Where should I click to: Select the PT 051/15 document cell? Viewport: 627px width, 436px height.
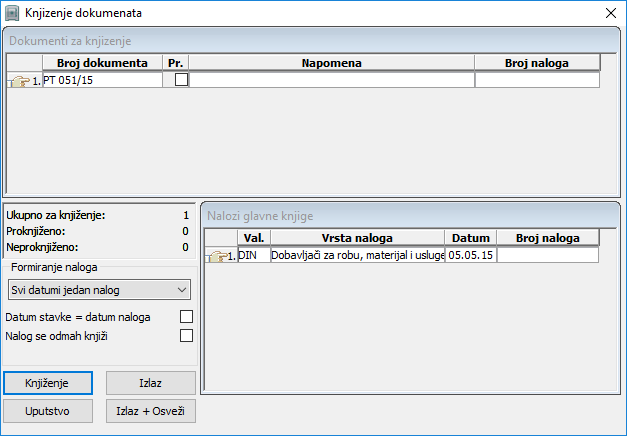[101, 81]
